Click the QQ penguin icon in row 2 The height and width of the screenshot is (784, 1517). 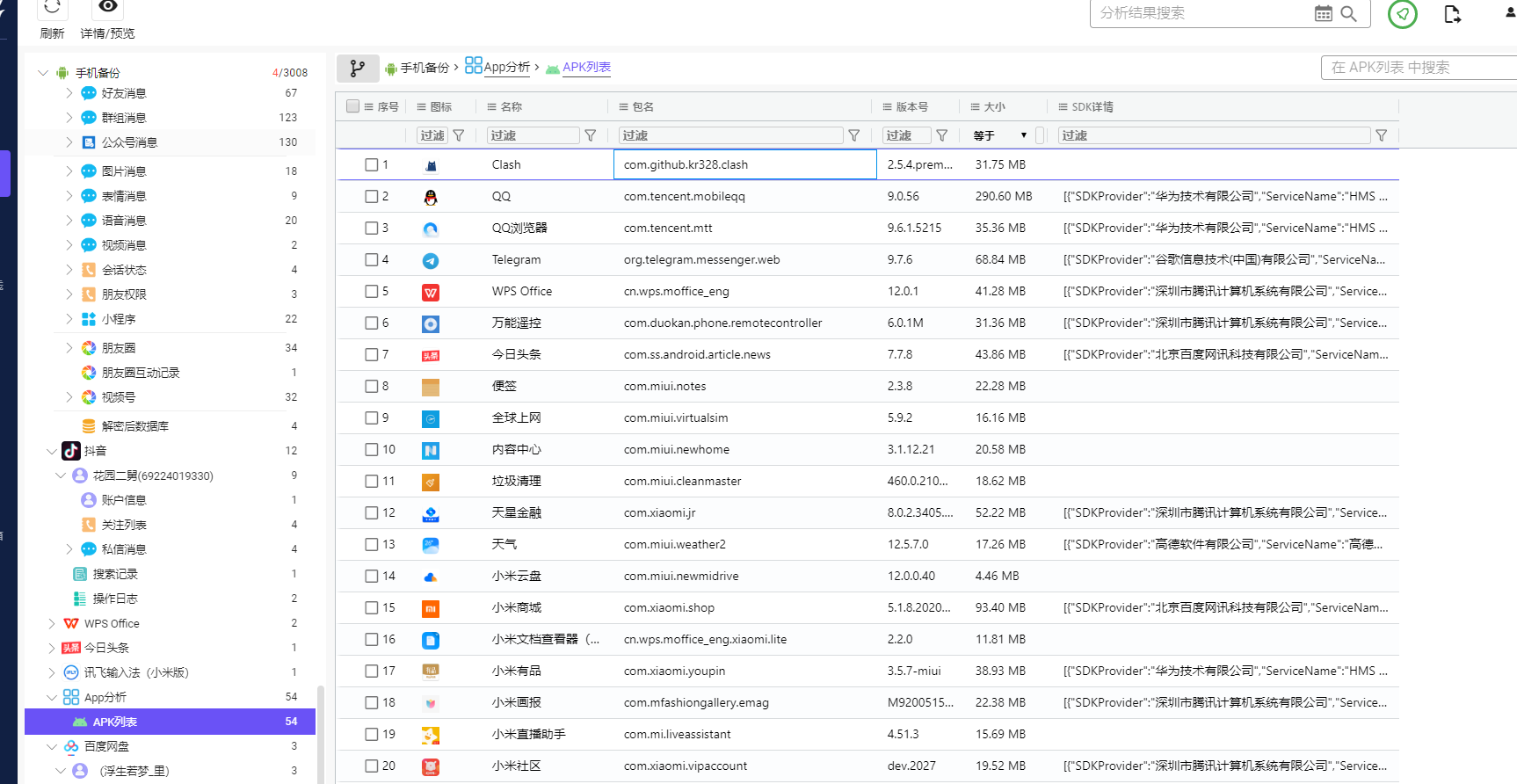431,197
